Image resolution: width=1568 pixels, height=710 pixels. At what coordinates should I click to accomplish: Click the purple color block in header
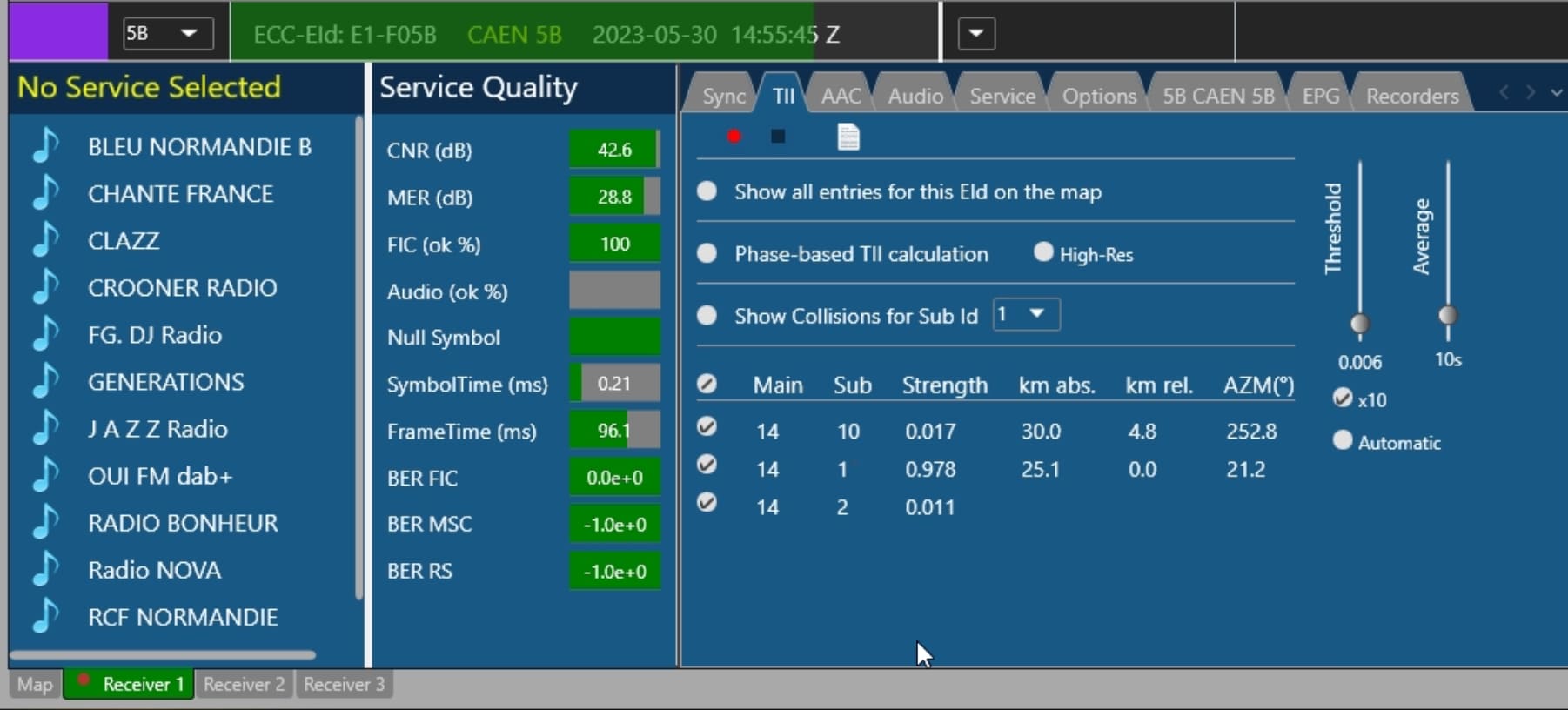pyautogui.click(x=58, y=32)
